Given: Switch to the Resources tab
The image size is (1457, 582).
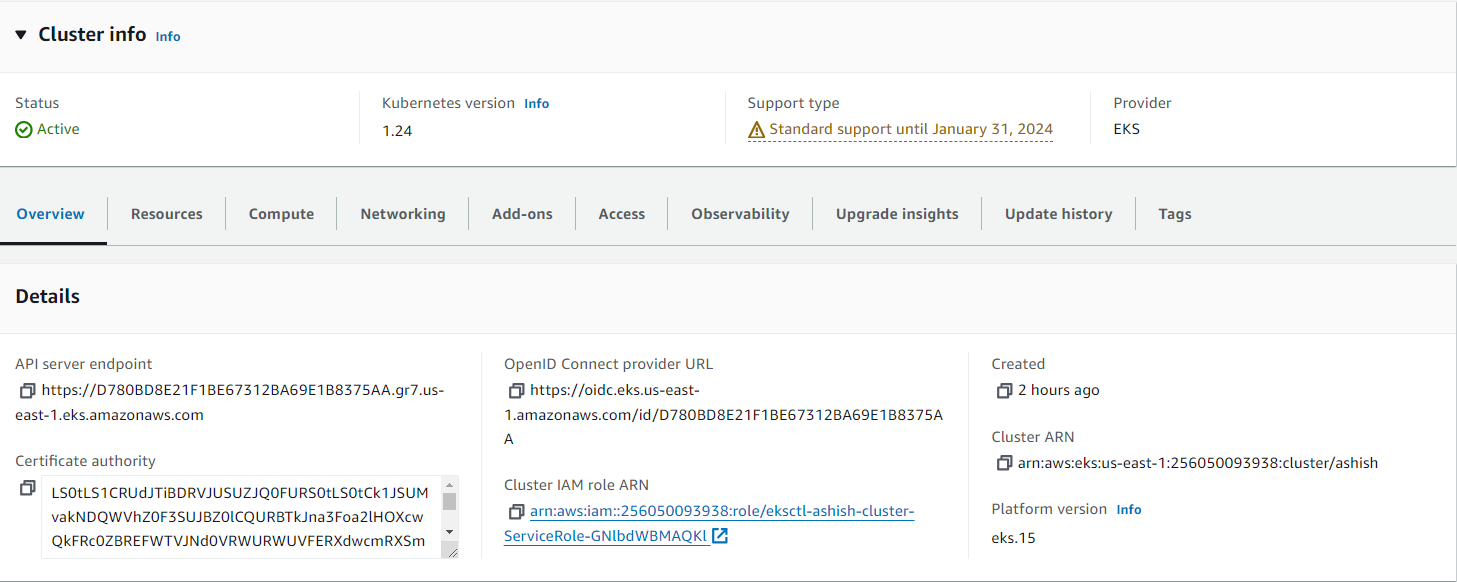Looking at the screenshot, I should coord(167,214).
